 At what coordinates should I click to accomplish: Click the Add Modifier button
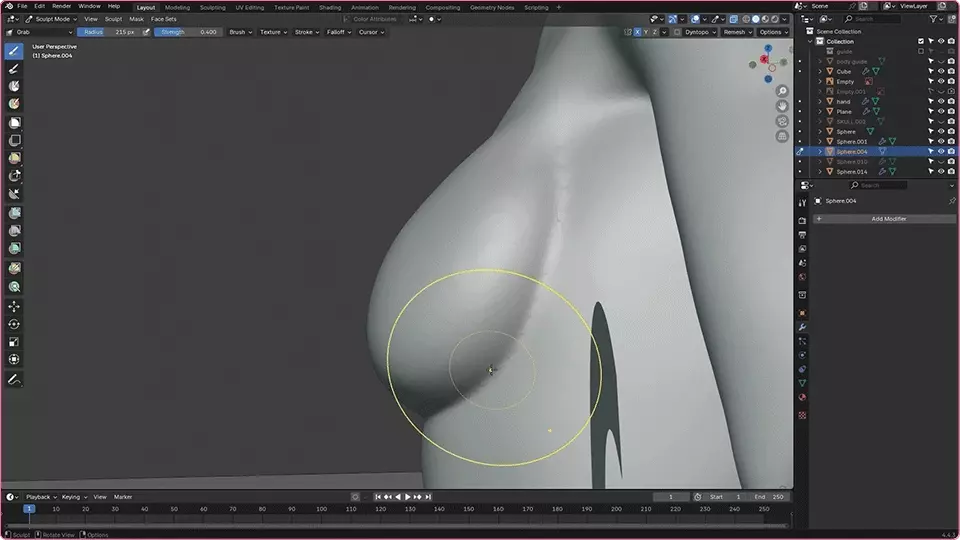tap(884, 219)
